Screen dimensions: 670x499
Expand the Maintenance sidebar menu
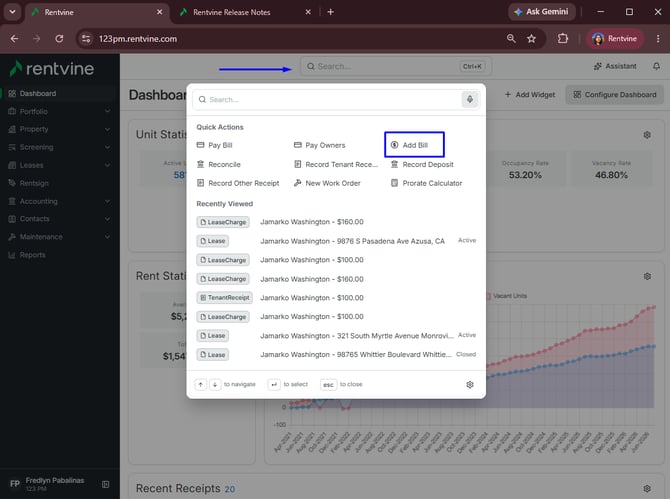(x=59, y=237)
